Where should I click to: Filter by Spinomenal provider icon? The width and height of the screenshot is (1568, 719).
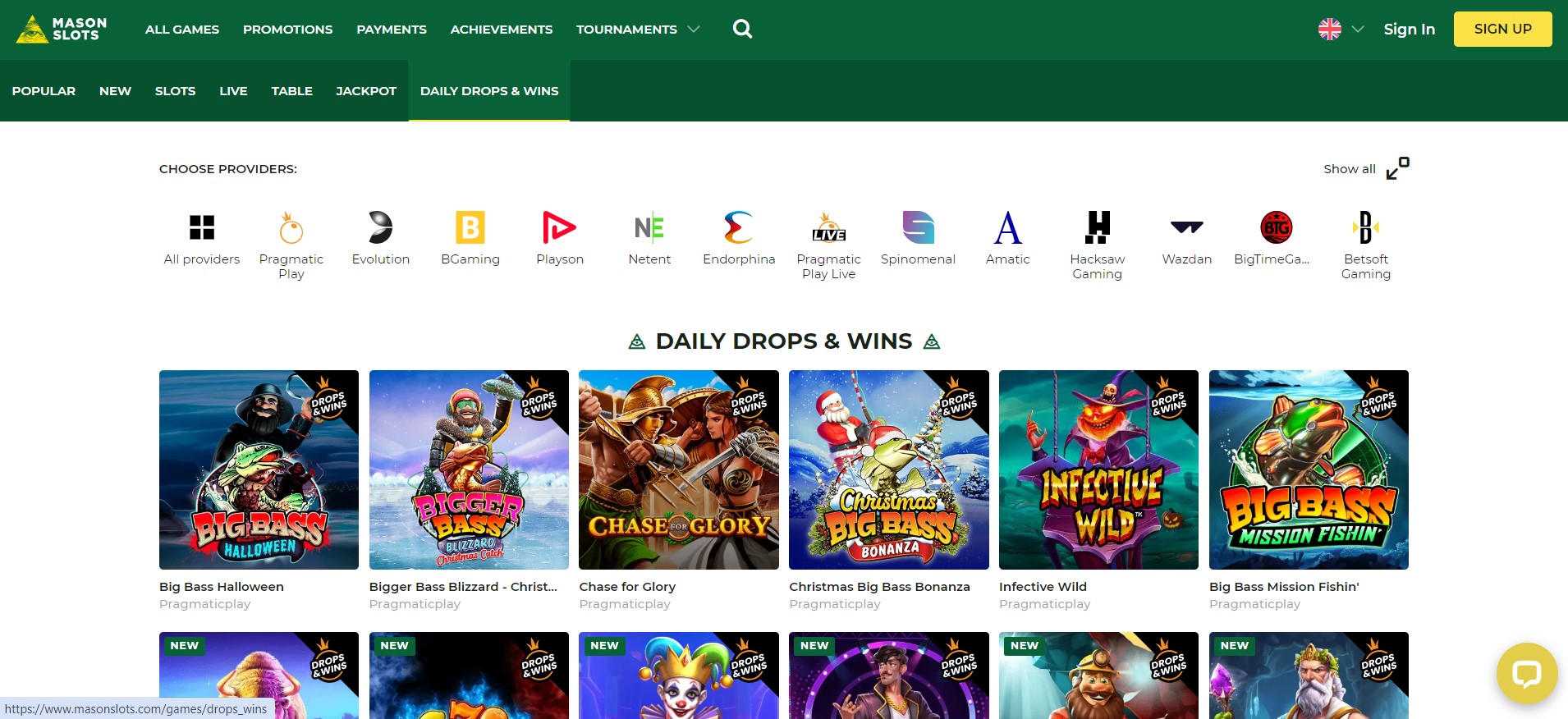click(x=918, y=227)
